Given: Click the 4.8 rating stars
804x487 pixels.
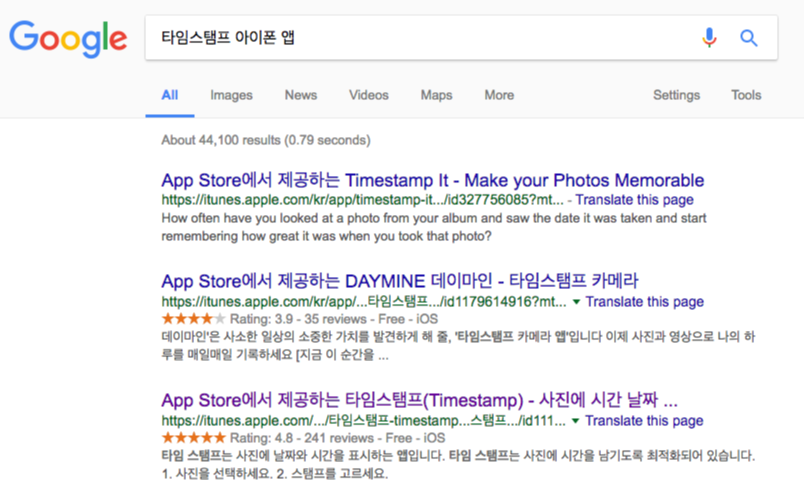Looking at the screenshot, I should (x=194, y=438).
